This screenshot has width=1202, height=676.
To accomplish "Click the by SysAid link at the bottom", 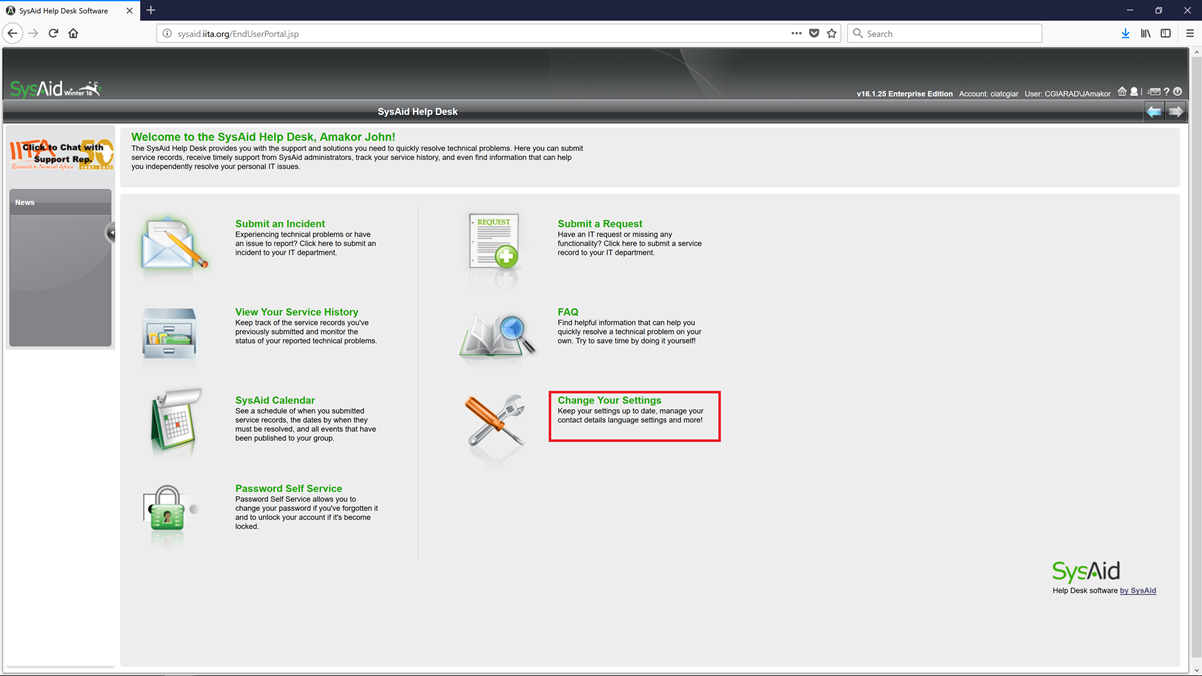I will pyautogui.click(x=1139, y=590).
